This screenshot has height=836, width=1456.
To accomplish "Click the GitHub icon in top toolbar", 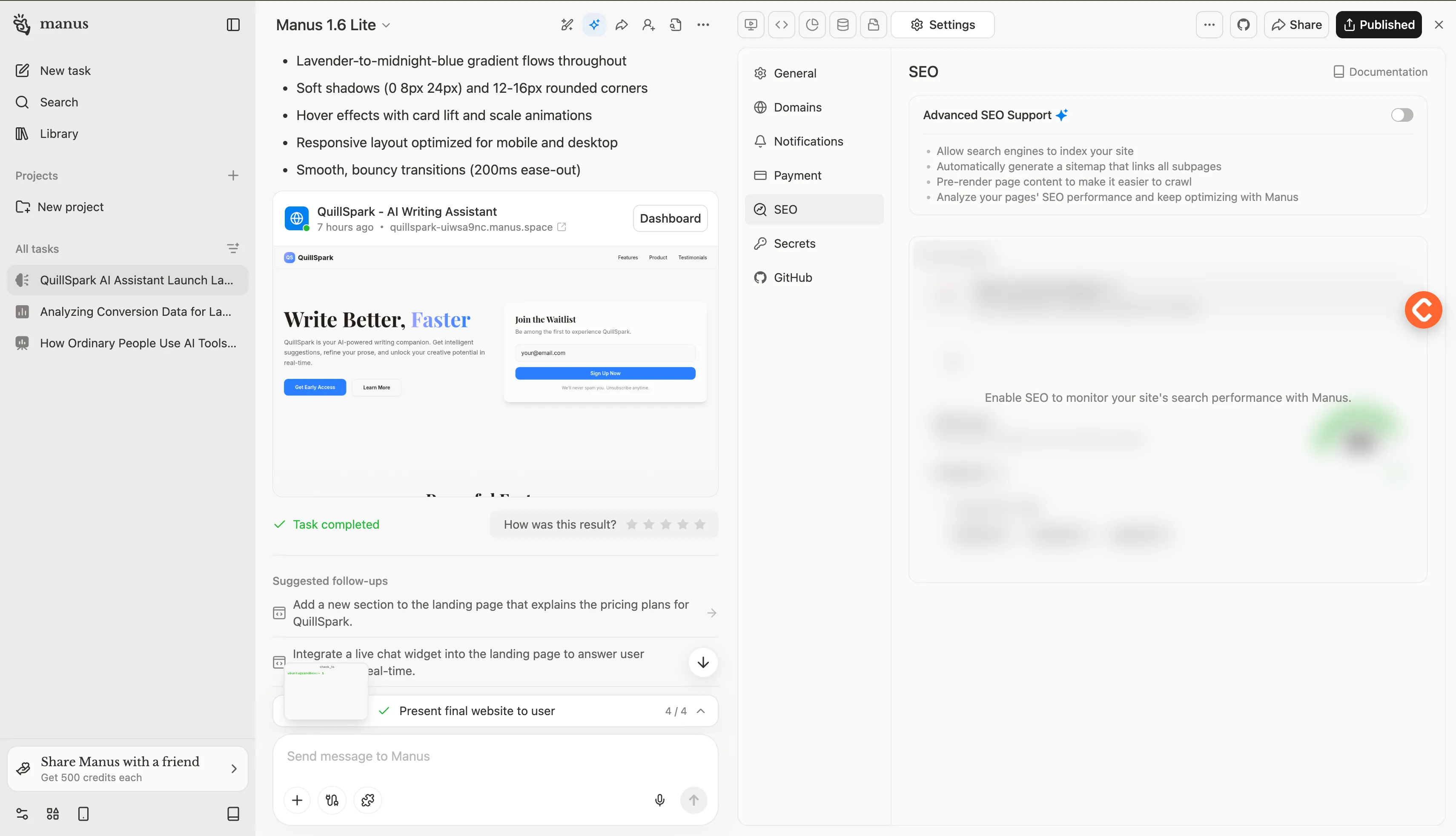I will pos(1243,25).
